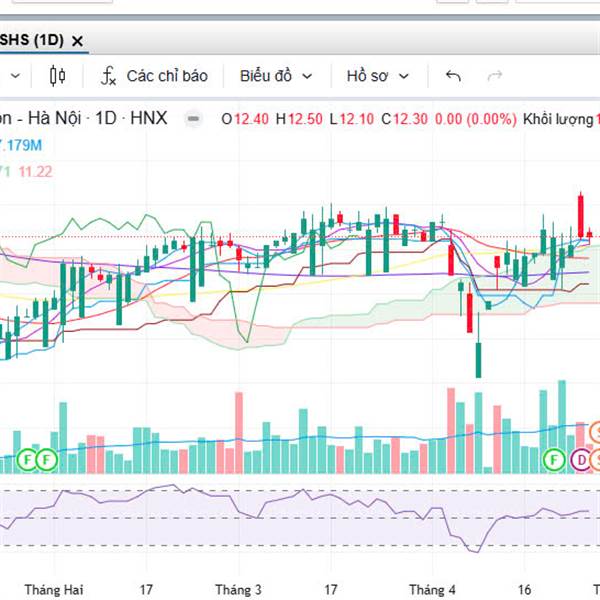Viewport: 600px width, 600px height.
Task: Select the SHS (1D) tab
Action: click(32, 40)
